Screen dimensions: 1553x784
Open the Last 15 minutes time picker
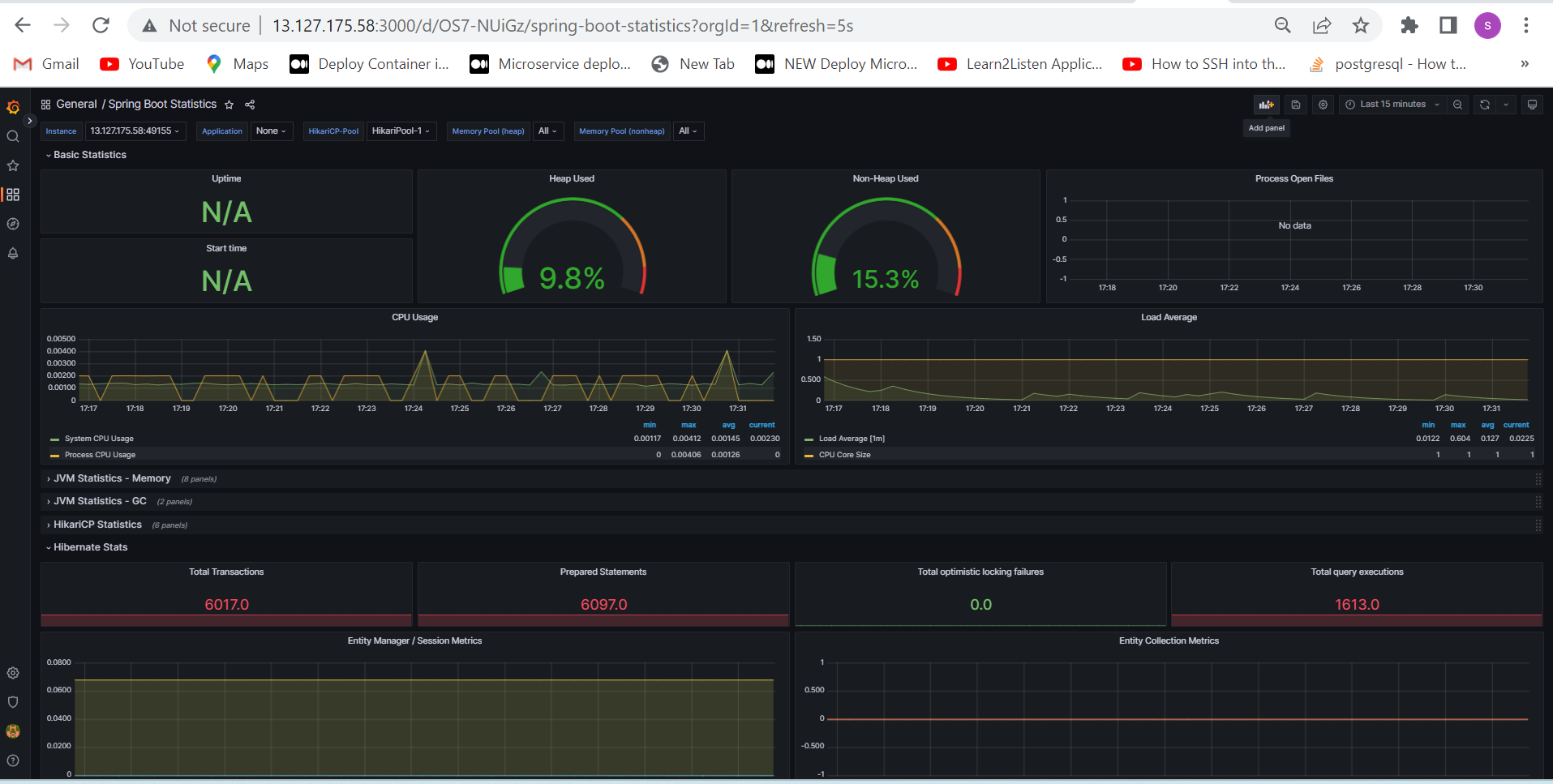pyautogui.click(x=1392, y=105)
